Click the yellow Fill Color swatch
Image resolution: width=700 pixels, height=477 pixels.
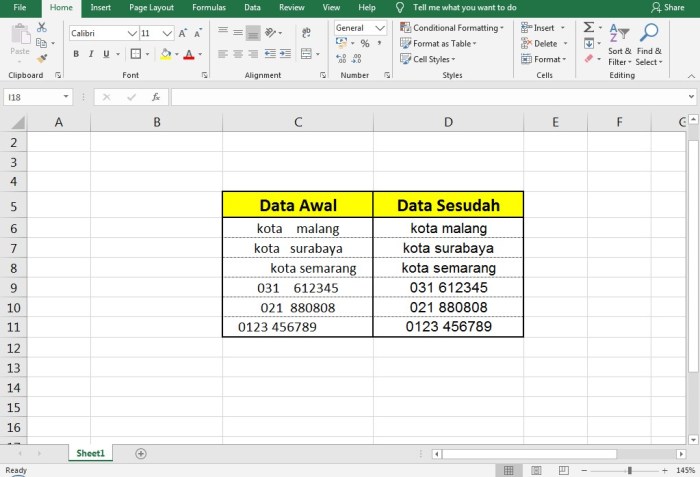166,54
